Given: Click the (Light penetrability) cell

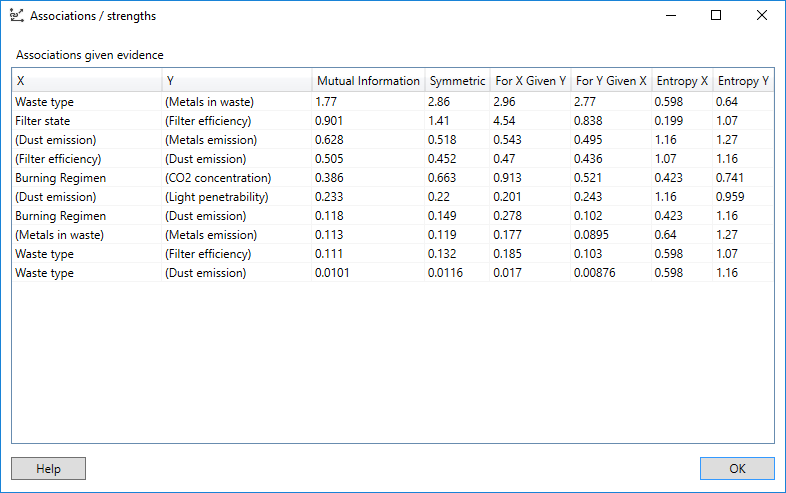Looking at the screenshot, I should click(216, 197).
